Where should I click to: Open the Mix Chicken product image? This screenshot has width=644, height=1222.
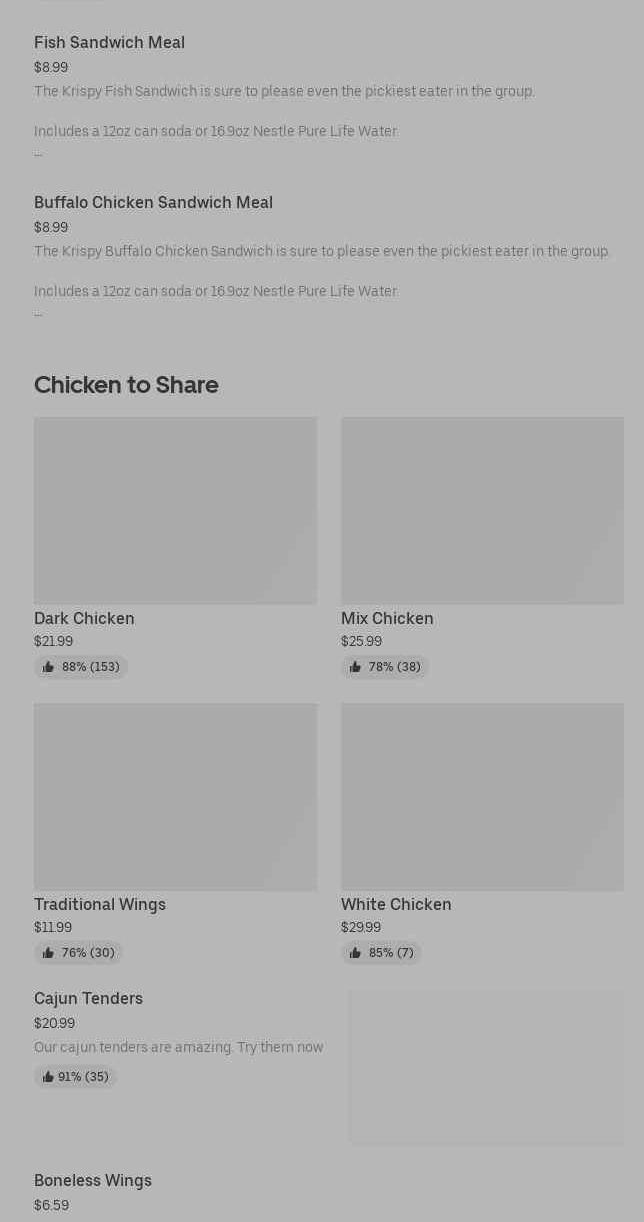coord(482,510)
